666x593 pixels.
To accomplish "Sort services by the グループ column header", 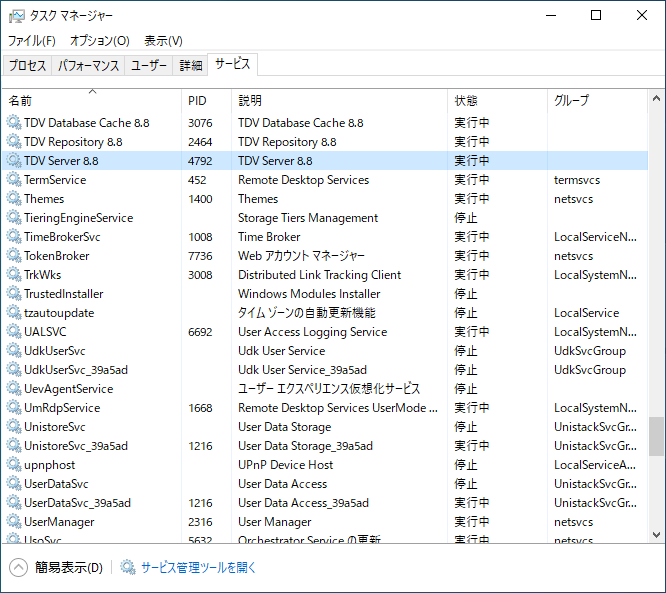I will (x=598, y=101).
